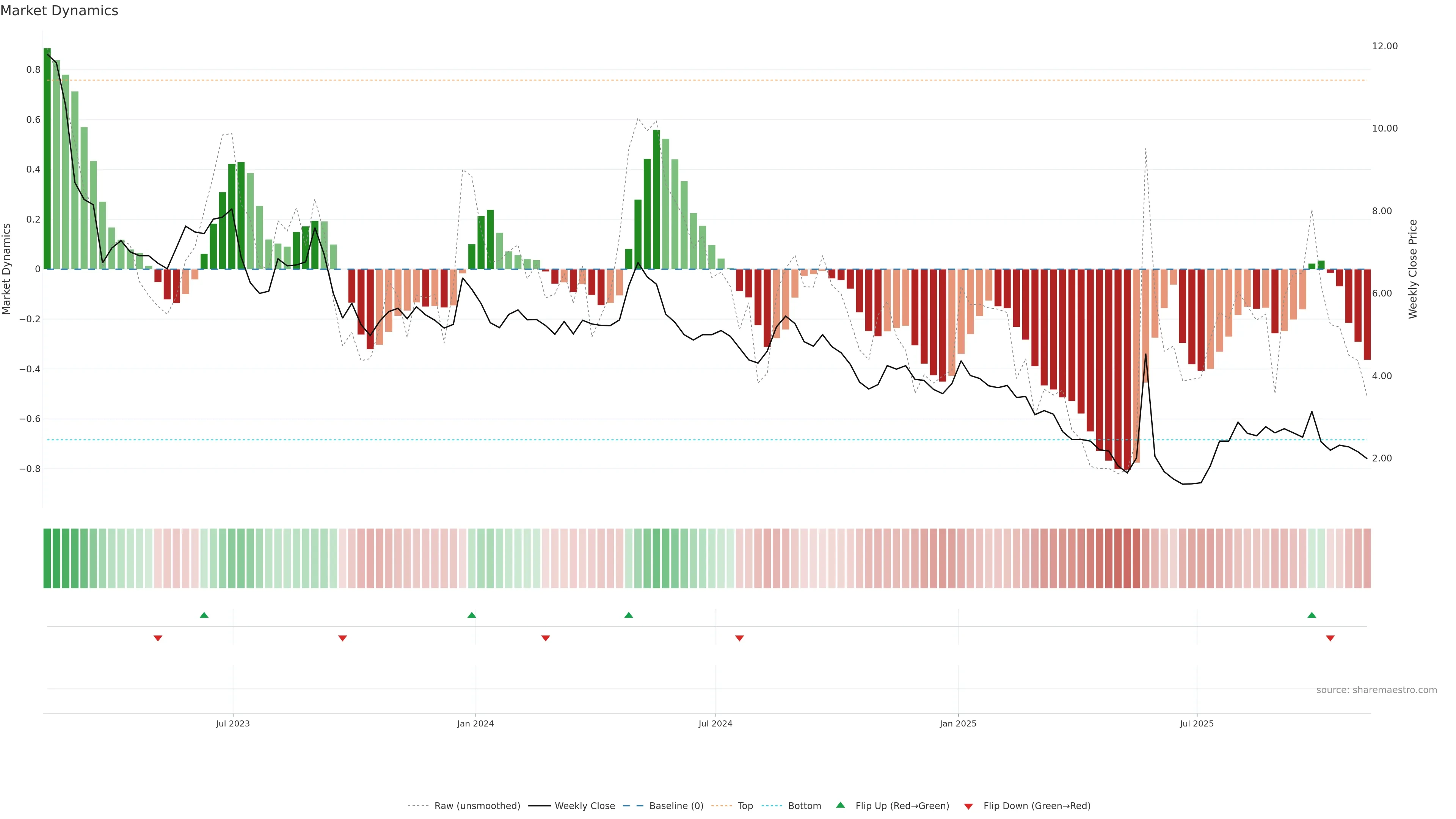Click flip-up triangle near Jan 2024
Screen dimensions: 1456x819
471,615
